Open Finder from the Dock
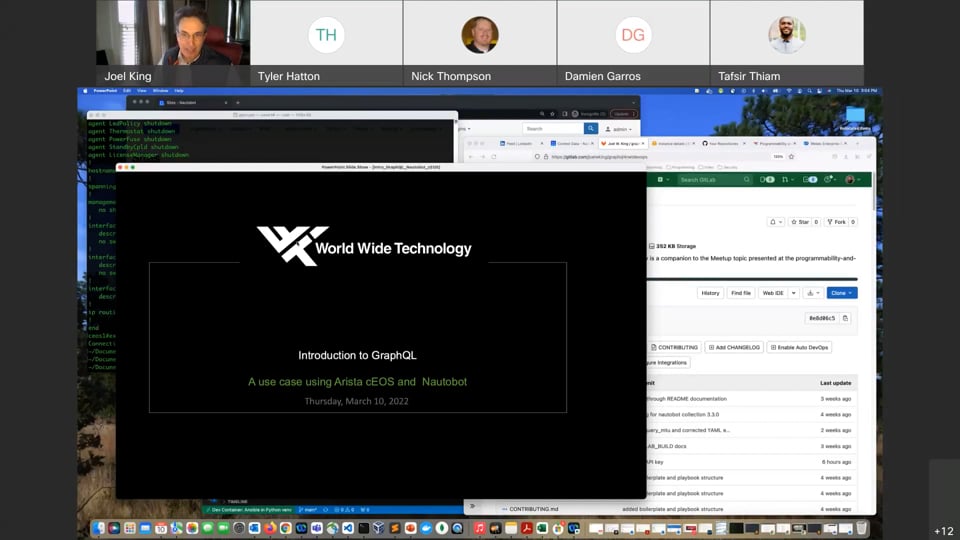This screenshot has width=960, height=540. click(x=99, y=528)
